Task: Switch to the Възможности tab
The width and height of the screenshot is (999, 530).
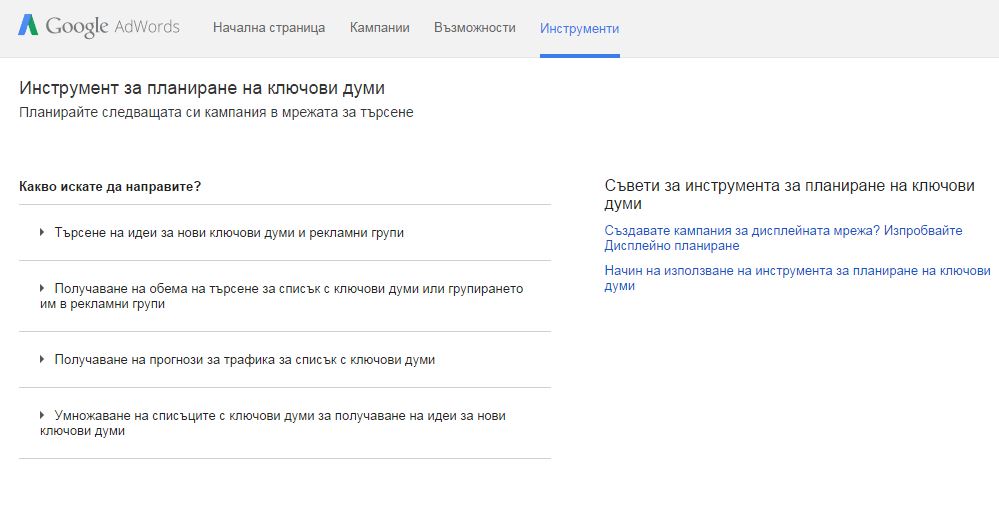Action: click(x=475, y=28)
